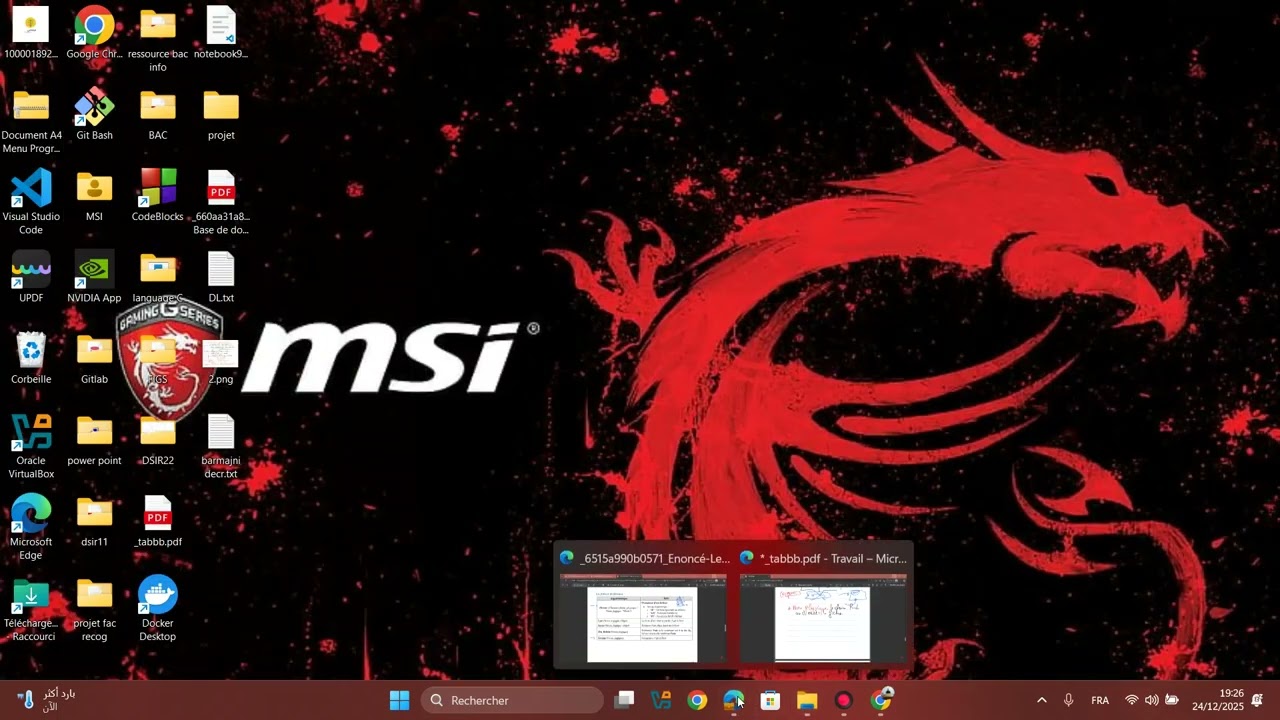
Task: Click the microphone icon in system tray
Action: click(1068, 700)
